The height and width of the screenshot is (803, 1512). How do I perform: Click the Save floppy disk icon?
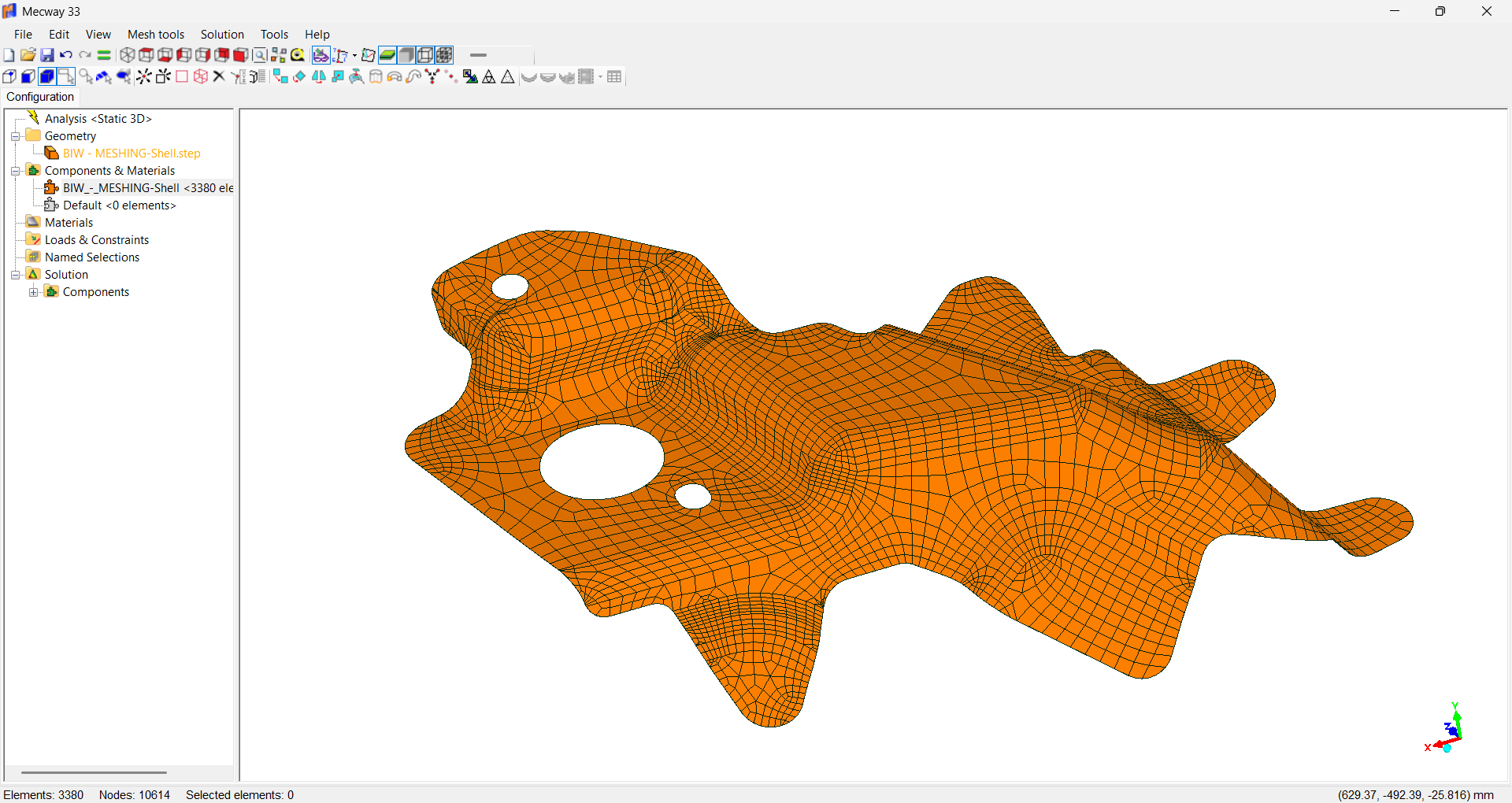coord(47,55)
